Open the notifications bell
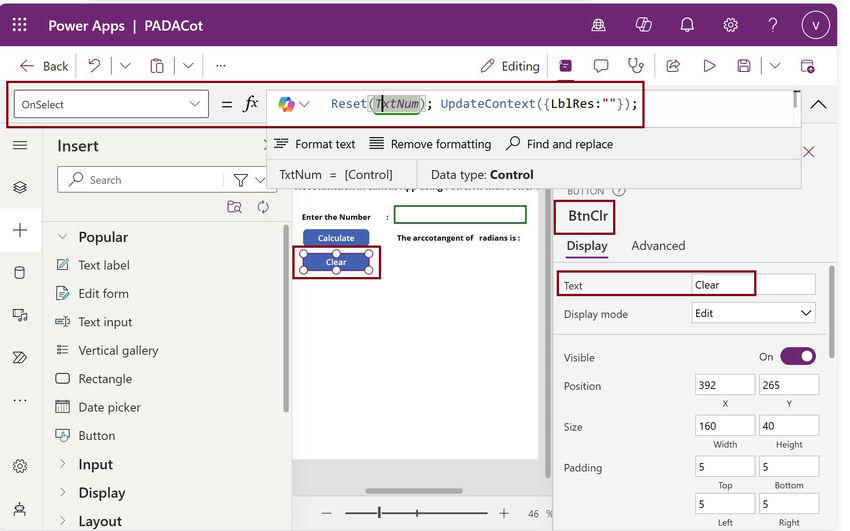The image size is (850, 531). pyautogui.click(x=687, y=25)
